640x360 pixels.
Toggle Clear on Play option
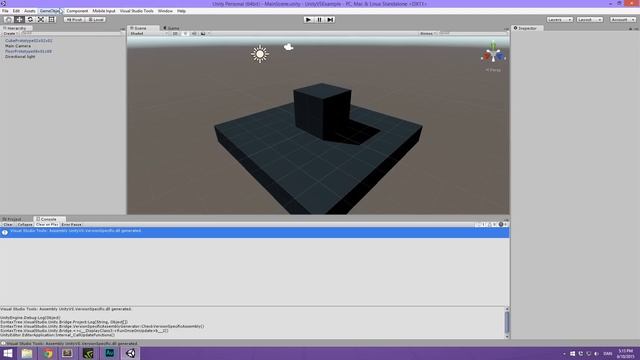[x=47, y=224]
